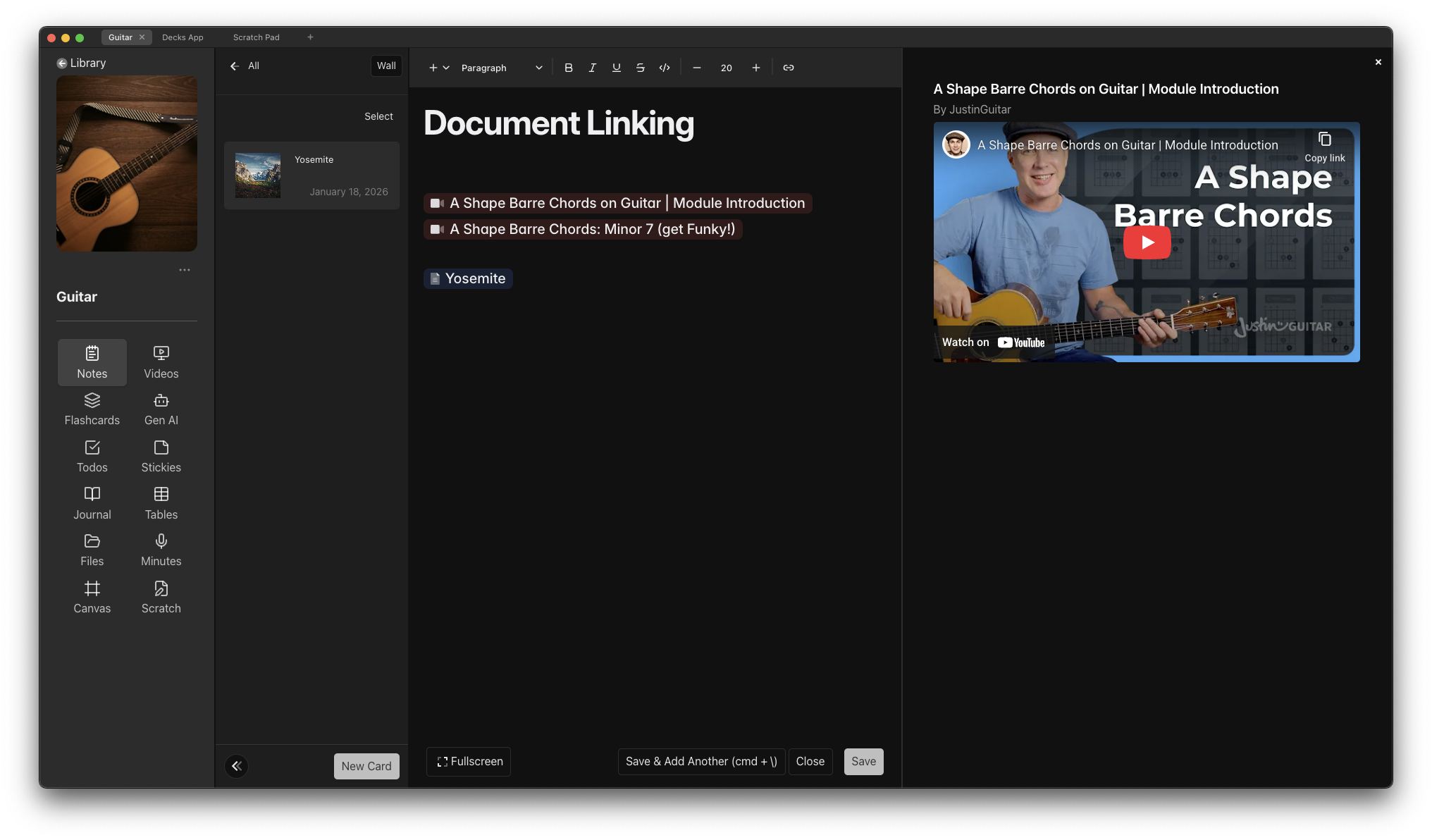This screenshot has height=840, width=1432.
Task: Select Flashcards from the sidebar
Action: pyautogui.click(x=92, y=409)
